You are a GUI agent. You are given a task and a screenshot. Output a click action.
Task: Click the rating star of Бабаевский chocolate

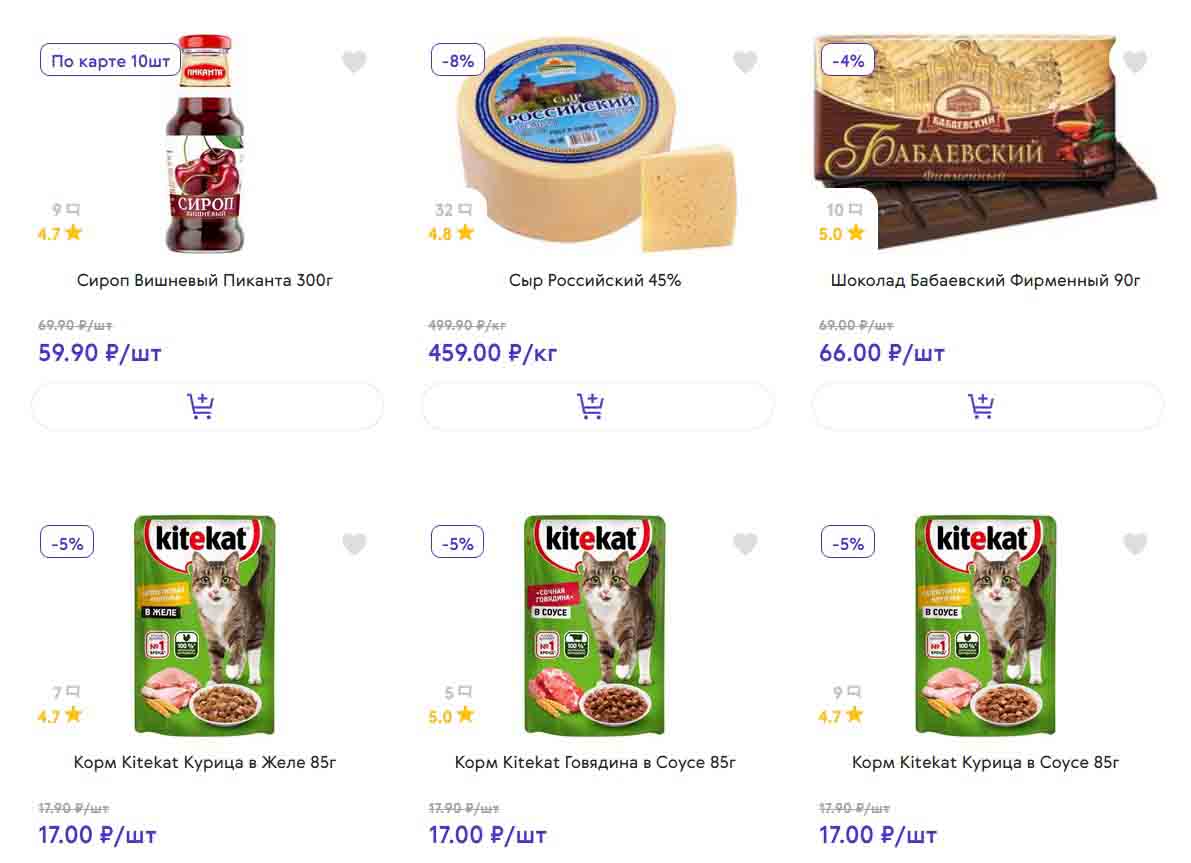click(855, 233)
